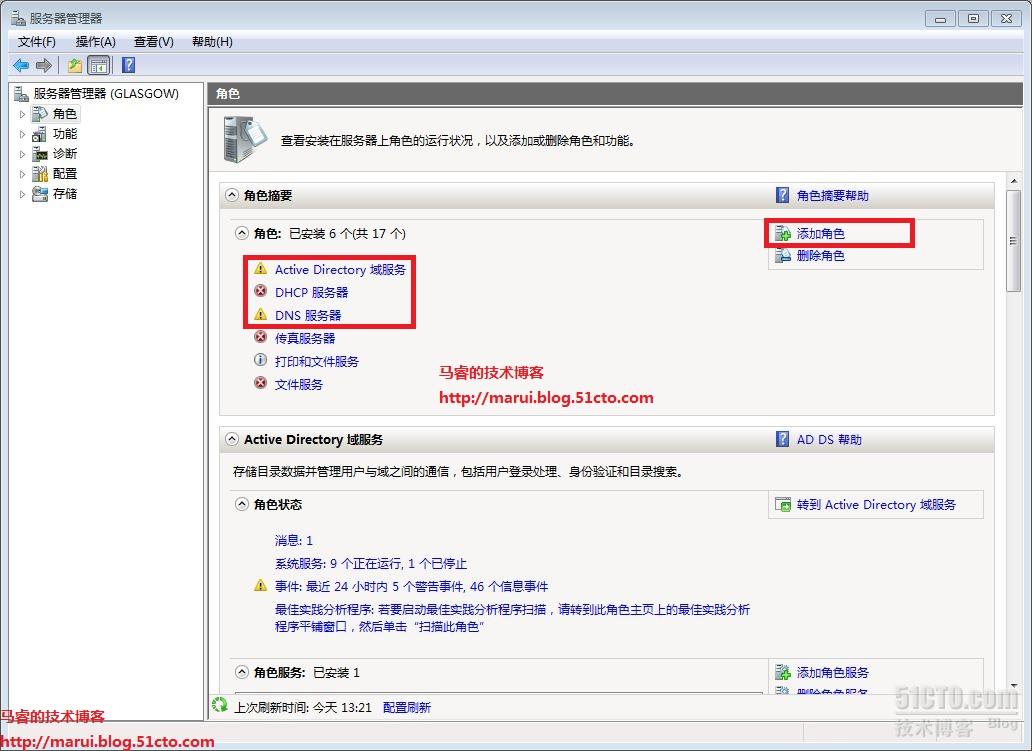Open the 文件(F) menu
The width and height of the screenshot is (1032, 751).
pyautogui.click(x=37, y=41)
